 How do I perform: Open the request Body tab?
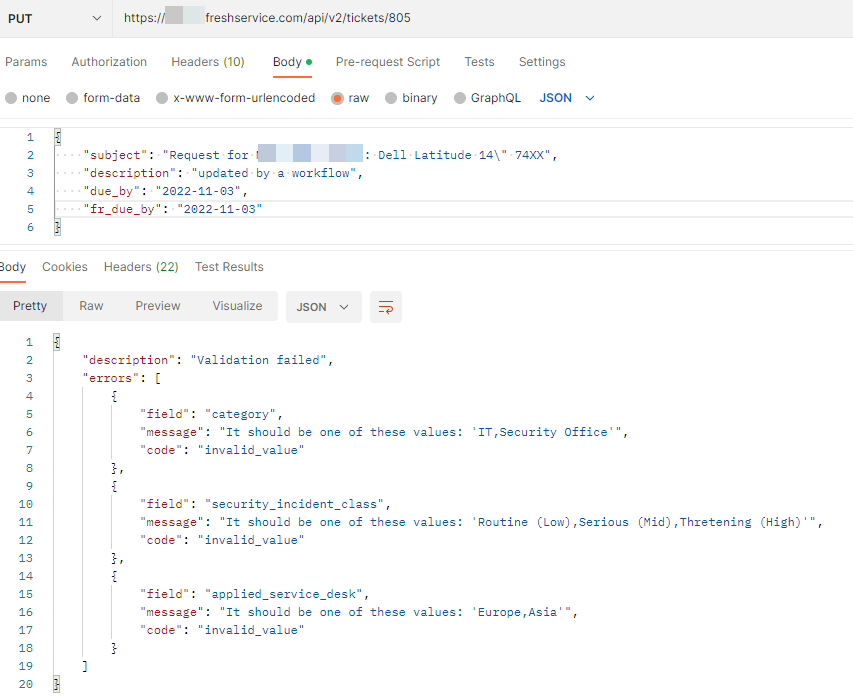(x=292, y=62)
